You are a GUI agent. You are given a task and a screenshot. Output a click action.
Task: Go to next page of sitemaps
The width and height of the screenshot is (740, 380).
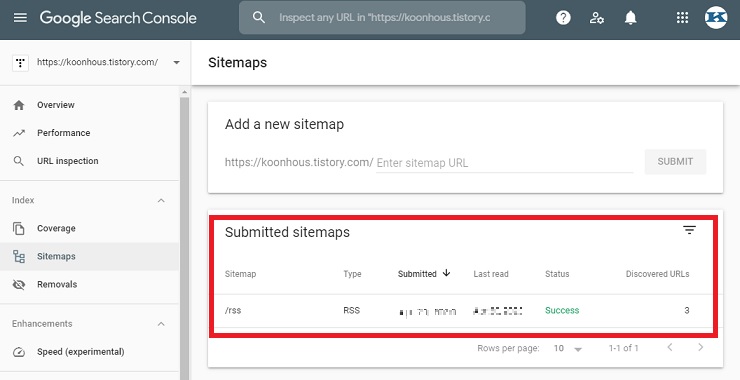(x=701, y=347)
